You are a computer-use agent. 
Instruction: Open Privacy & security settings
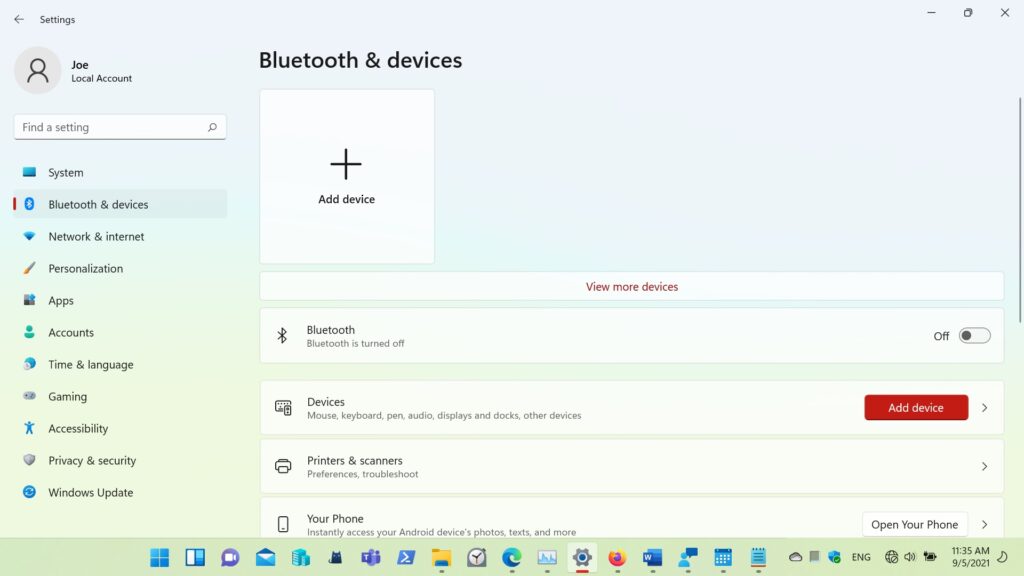[91, 461]
